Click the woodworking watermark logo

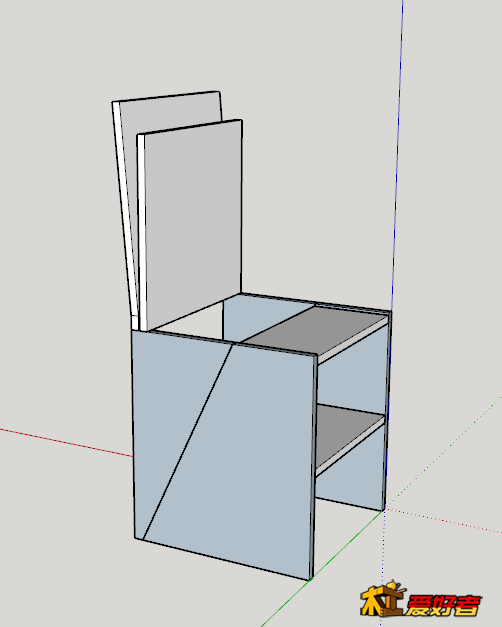tap(421, 599)
